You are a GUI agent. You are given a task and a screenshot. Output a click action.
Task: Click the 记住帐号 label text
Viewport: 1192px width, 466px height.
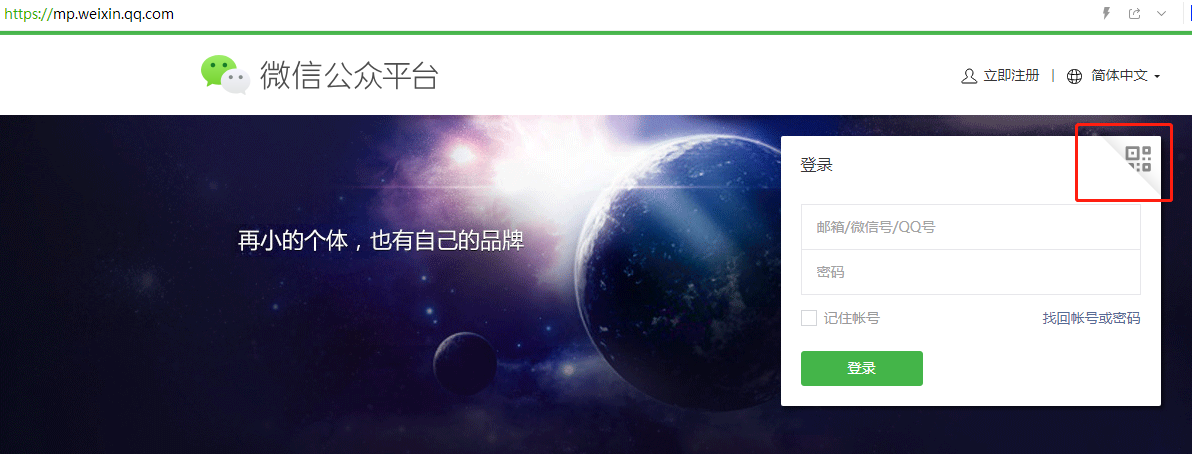pyautogui.click(x=852, y=318)
